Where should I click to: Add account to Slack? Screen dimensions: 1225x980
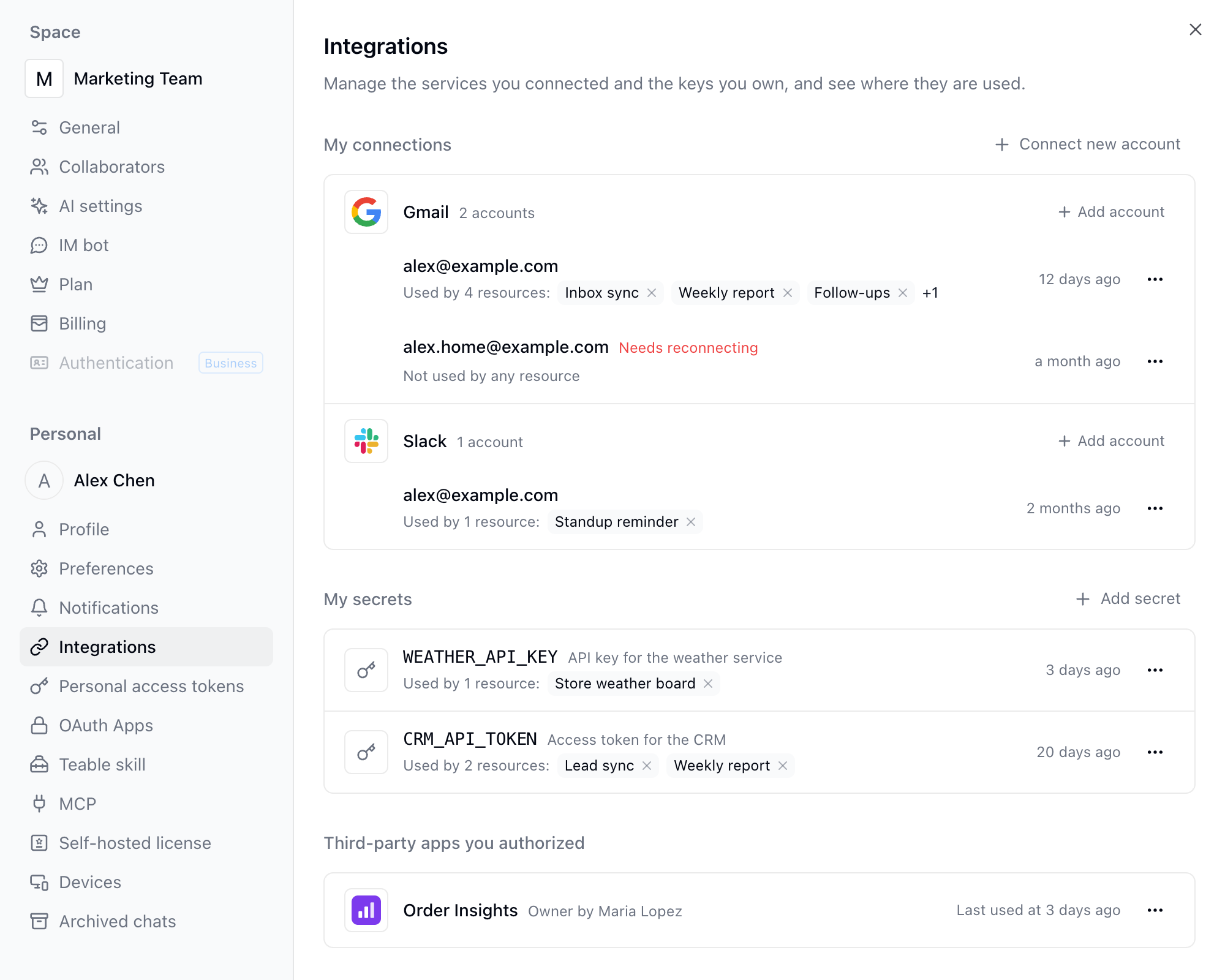(x=1112, y=441)
